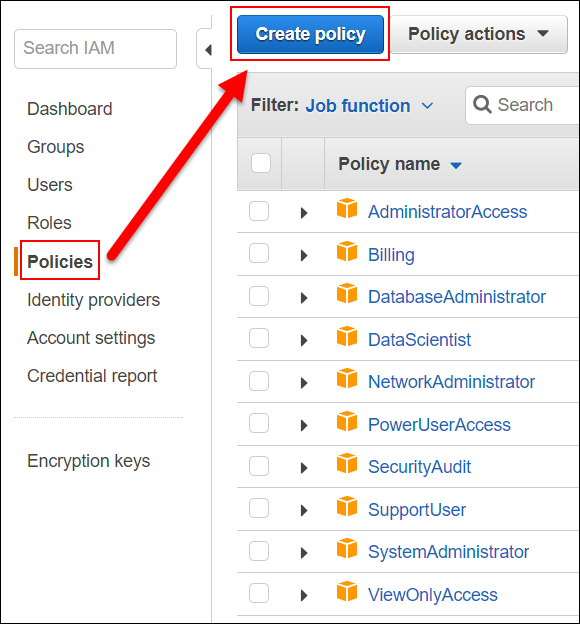The width and height of the screenshot is (580, 624).
Task: Open Account settings in the sidebar
Action: [x=91, y=338]
